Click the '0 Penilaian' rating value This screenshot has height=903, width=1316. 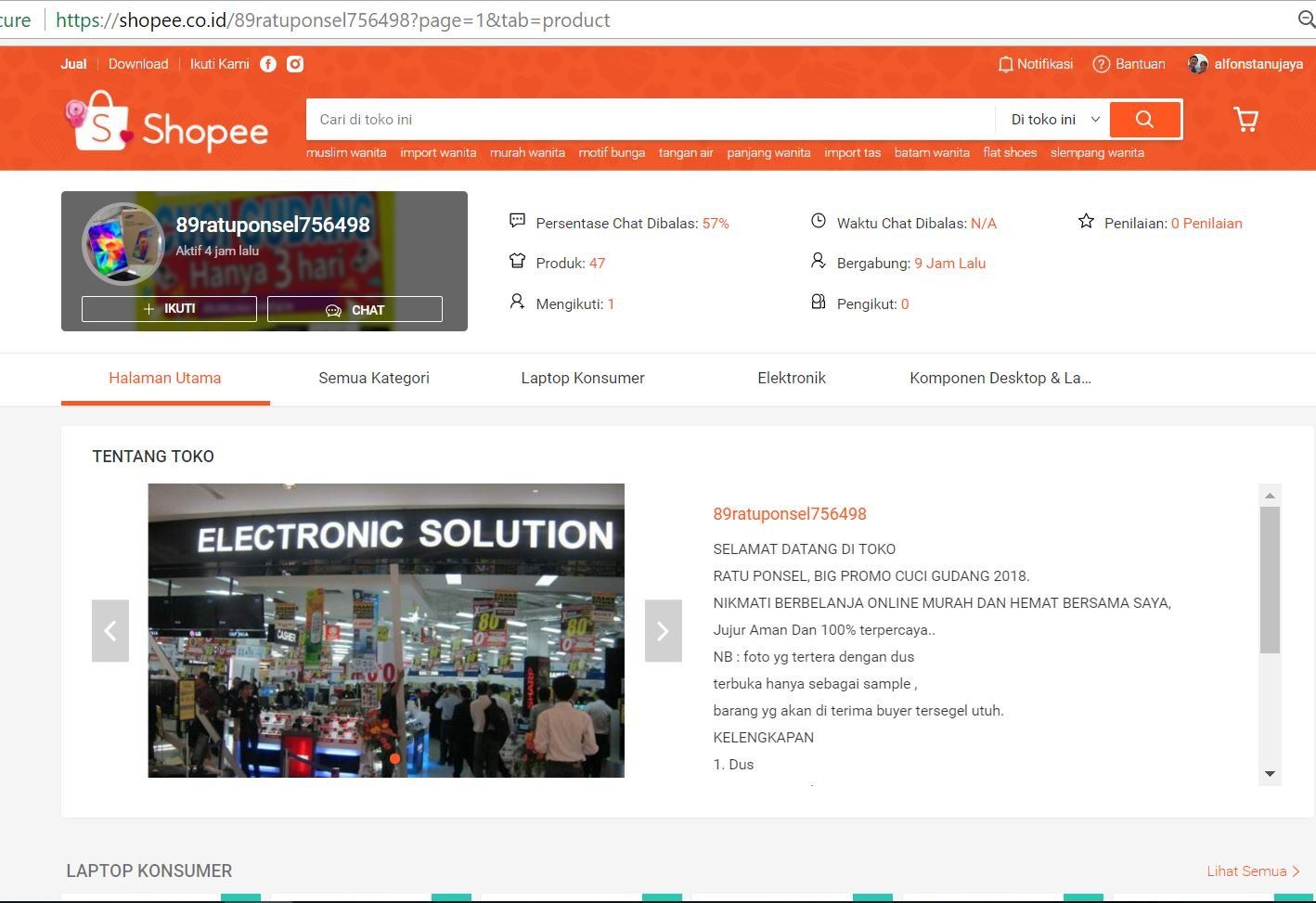[x=1206, y=224]
